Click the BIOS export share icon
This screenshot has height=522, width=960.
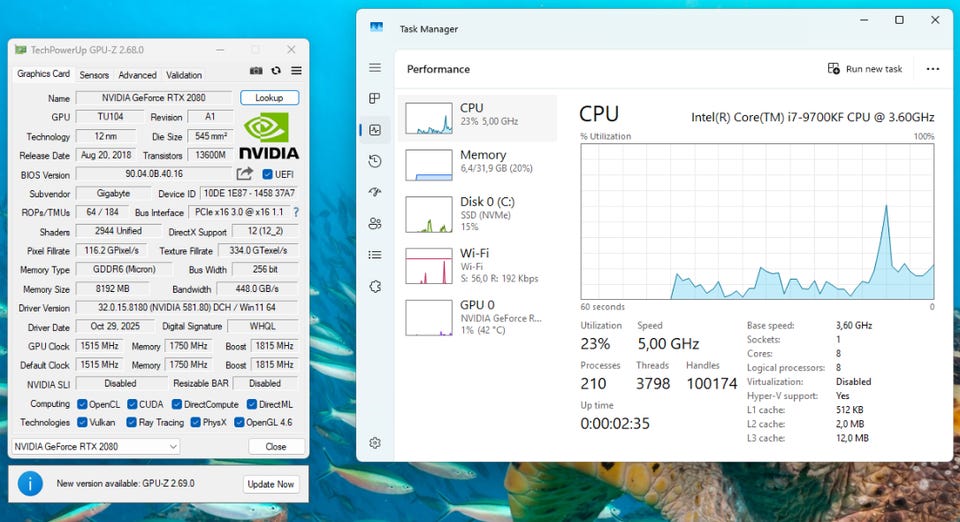[244, 174]
